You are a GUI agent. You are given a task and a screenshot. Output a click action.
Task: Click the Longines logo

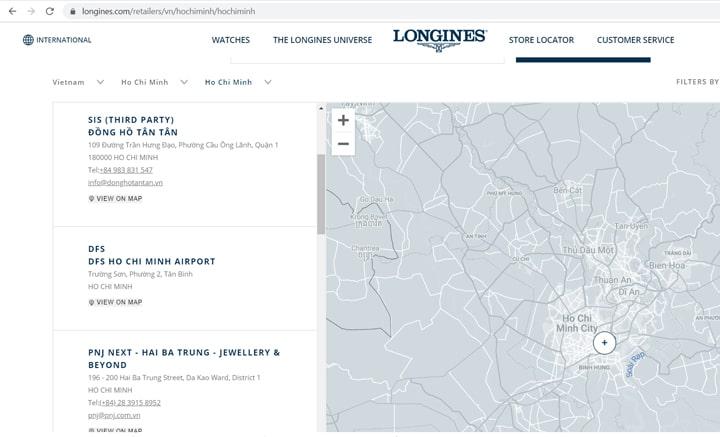coord(439,40)
